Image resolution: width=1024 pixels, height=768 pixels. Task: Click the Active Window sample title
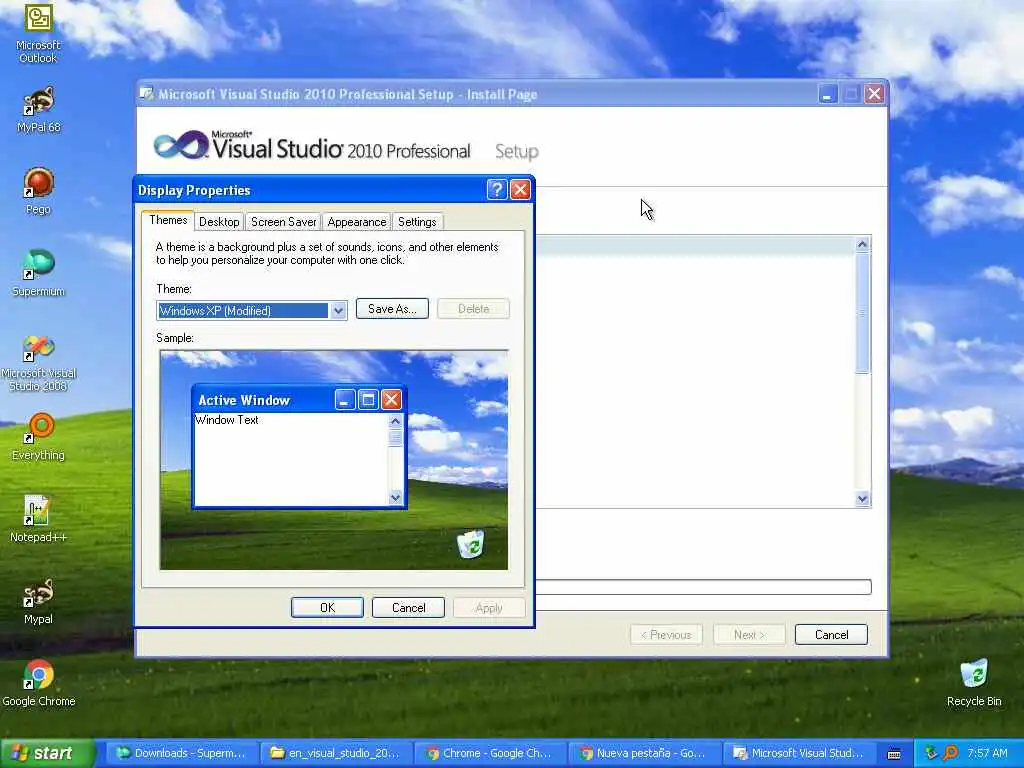(x=244, y=400)
